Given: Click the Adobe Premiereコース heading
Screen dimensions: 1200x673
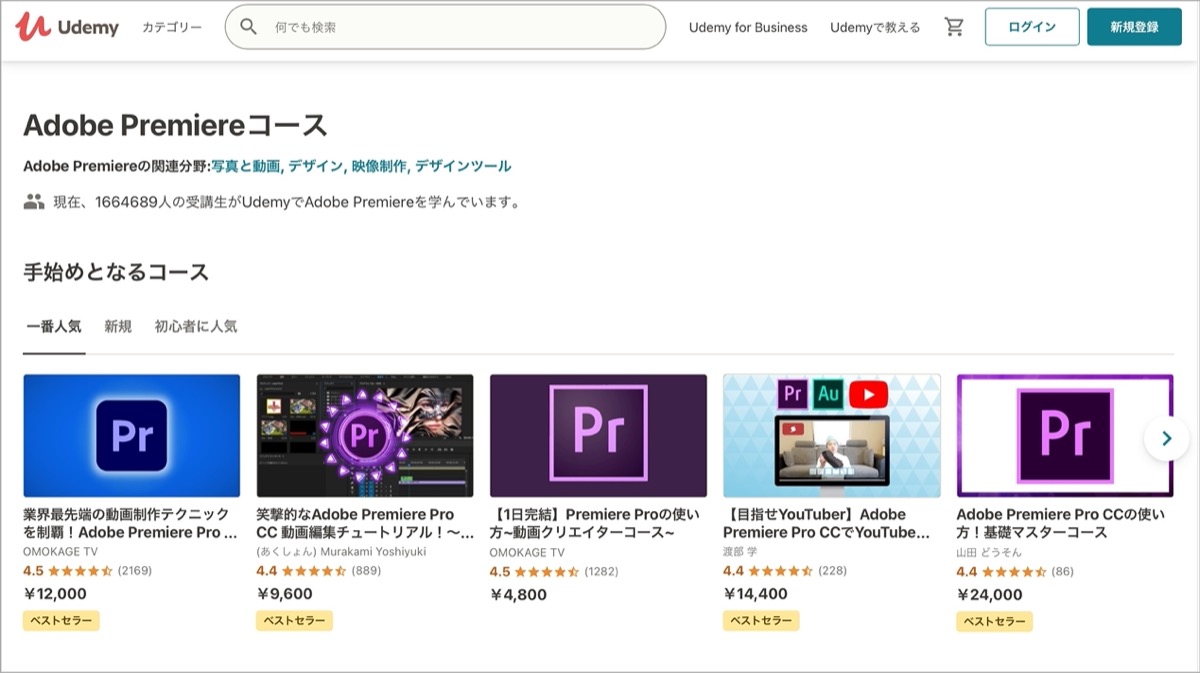Looking at the screenshot, I should point(175,125).
